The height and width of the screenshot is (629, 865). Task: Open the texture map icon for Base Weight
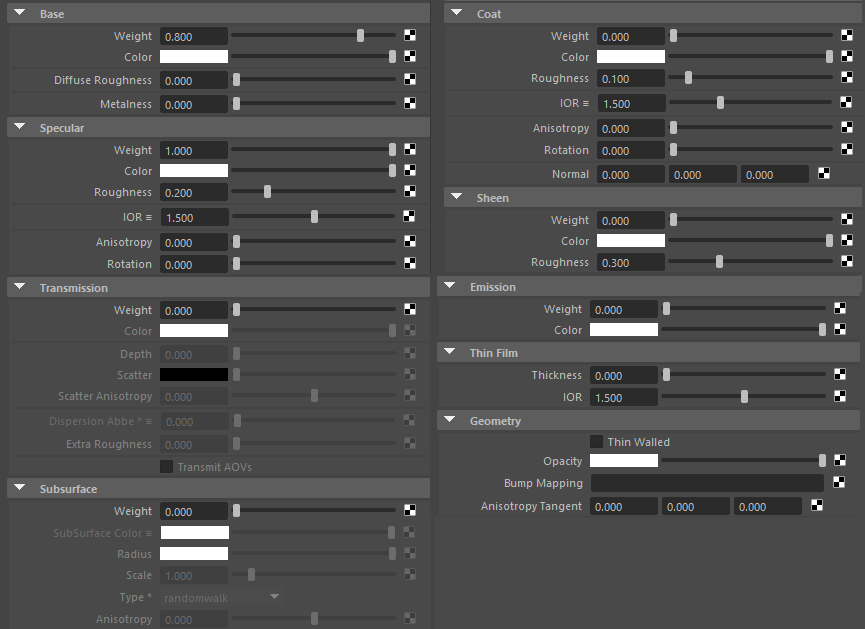409,35
